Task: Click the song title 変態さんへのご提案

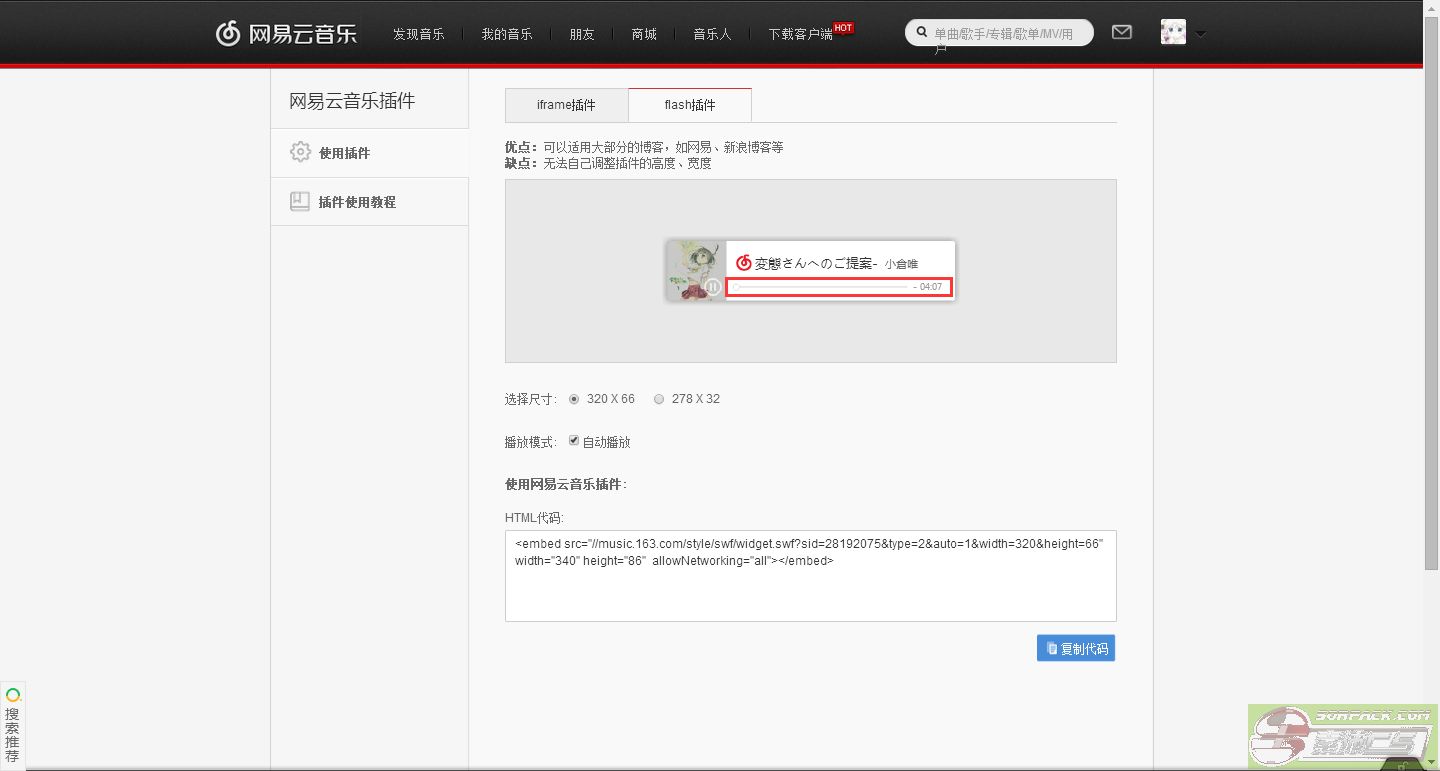Action: 815,263
